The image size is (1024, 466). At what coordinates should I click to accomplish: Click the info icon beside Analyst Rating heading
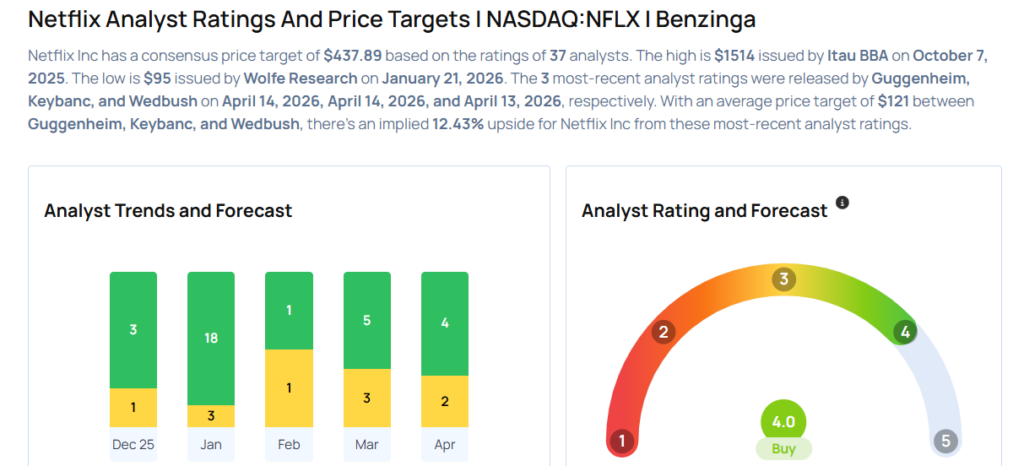(x=842, y=203)
